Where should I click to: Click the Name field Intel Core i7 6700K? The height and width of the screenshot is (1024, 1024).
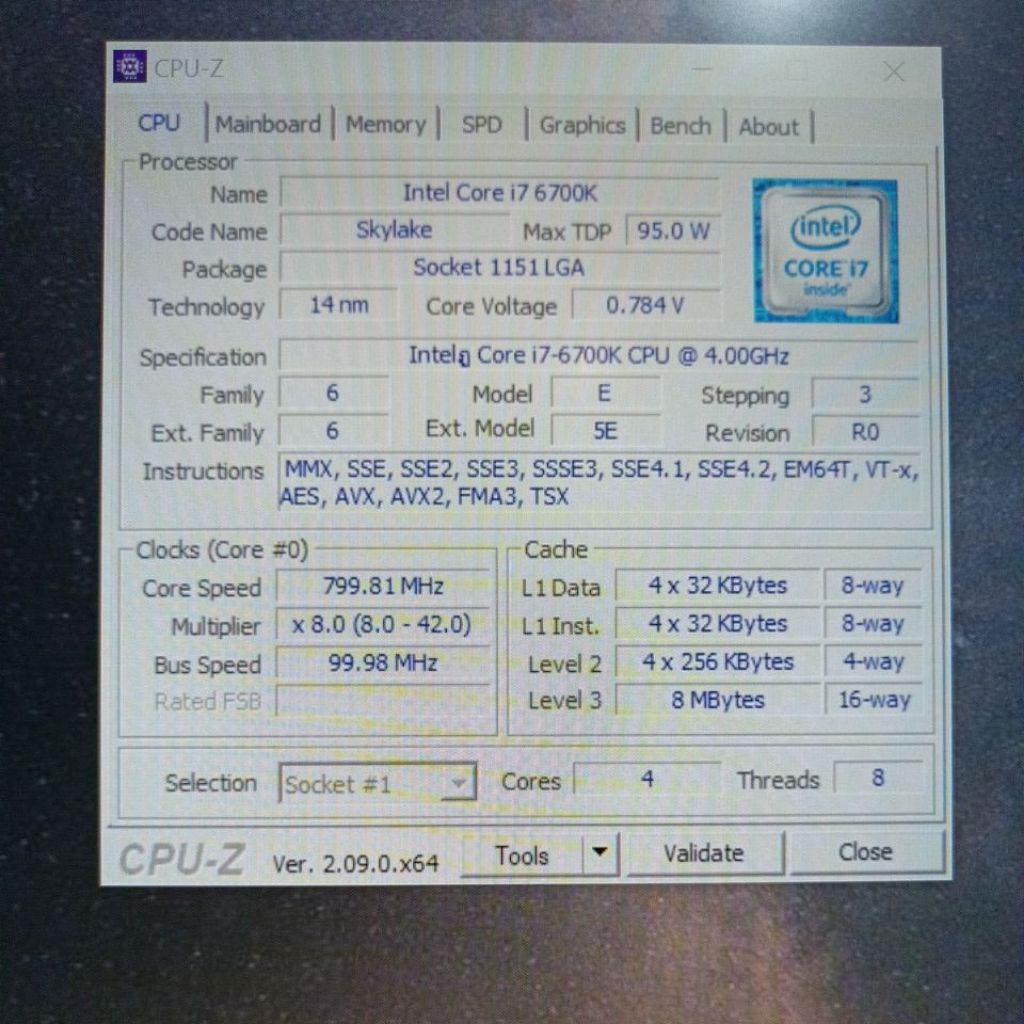coord(500,193)
